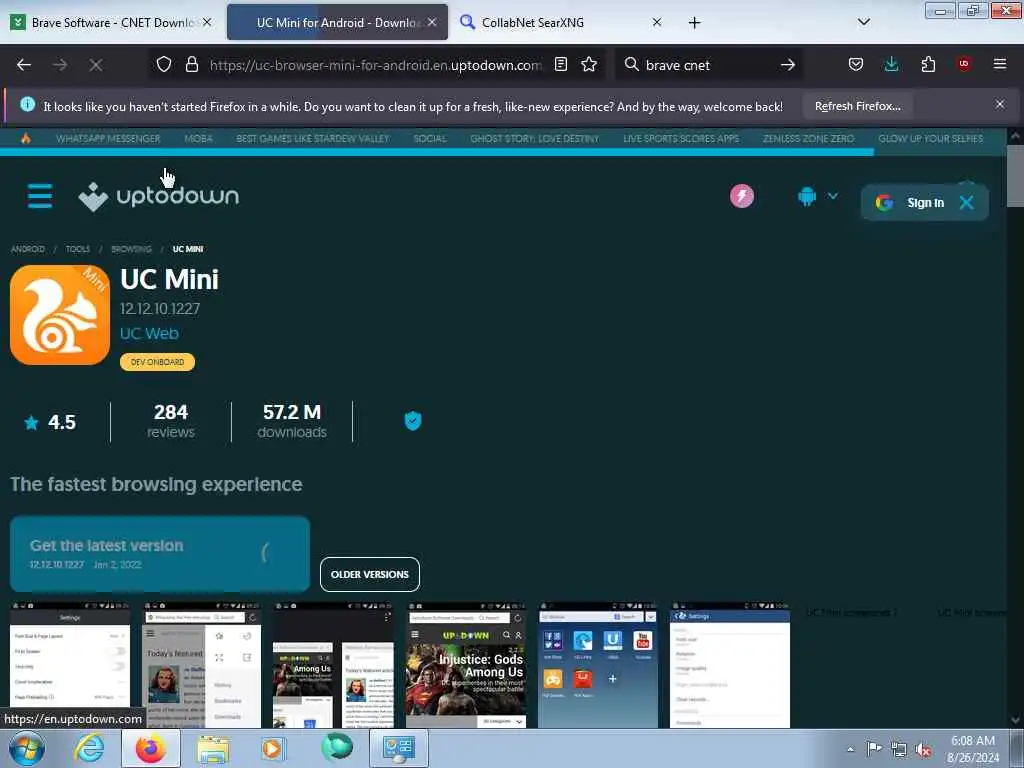1024x768 pixels.
Task: Stop loading the page
Action: [95, 65]
